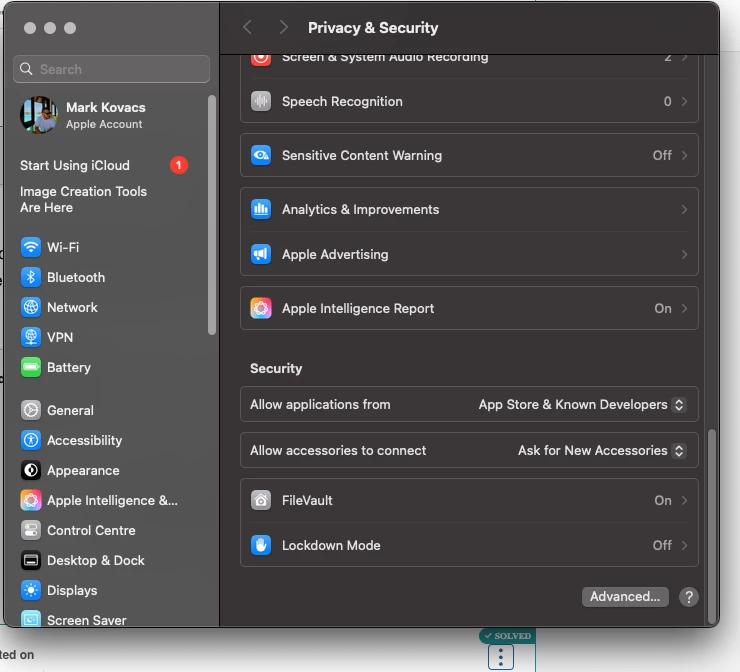Open the Desktop & Dock icon
The image size is (740, 672).
(x=31, y=560)
